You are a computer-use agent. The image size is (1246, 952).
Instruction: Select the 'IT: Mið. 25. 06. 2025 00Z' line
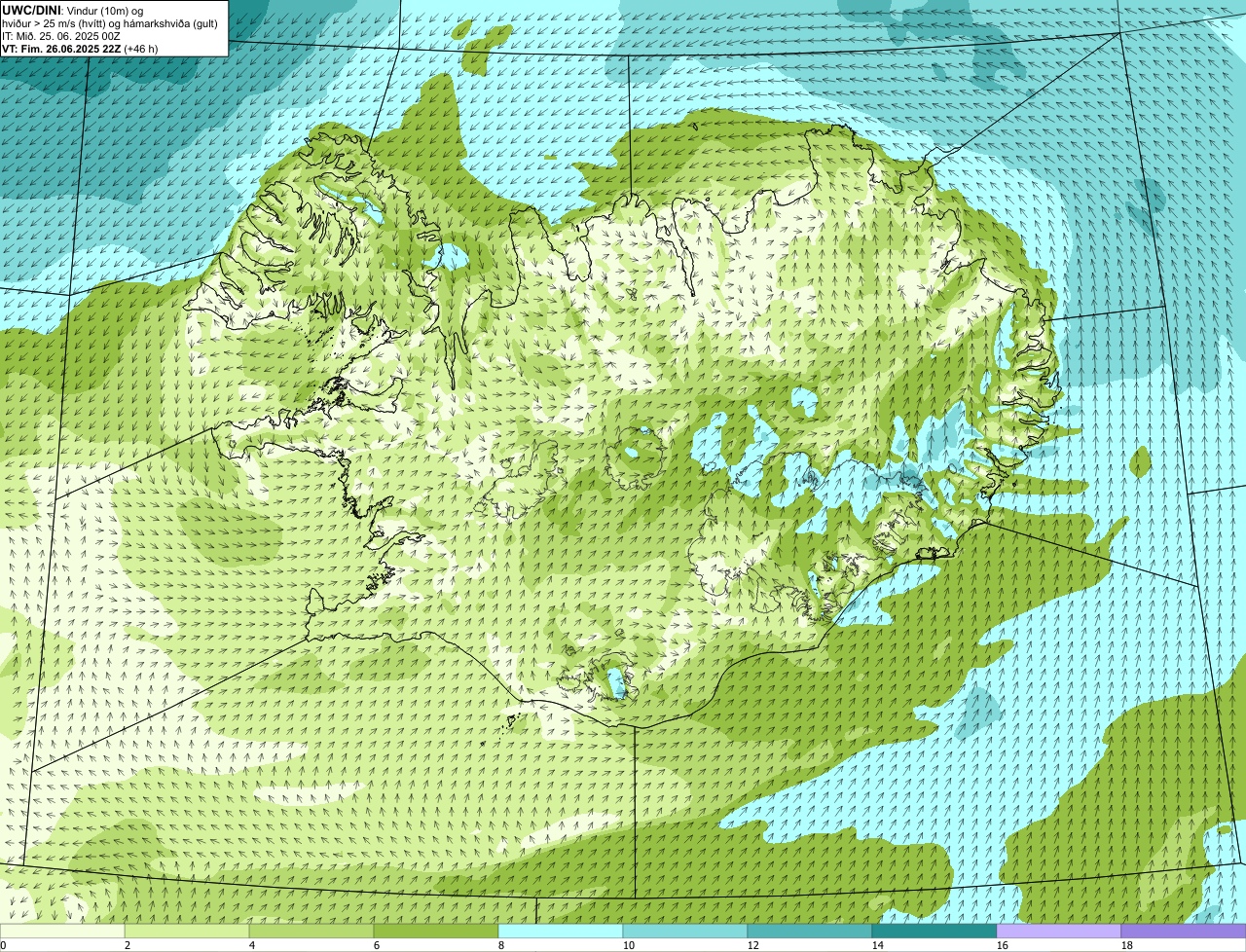click(x=61, y=35)
